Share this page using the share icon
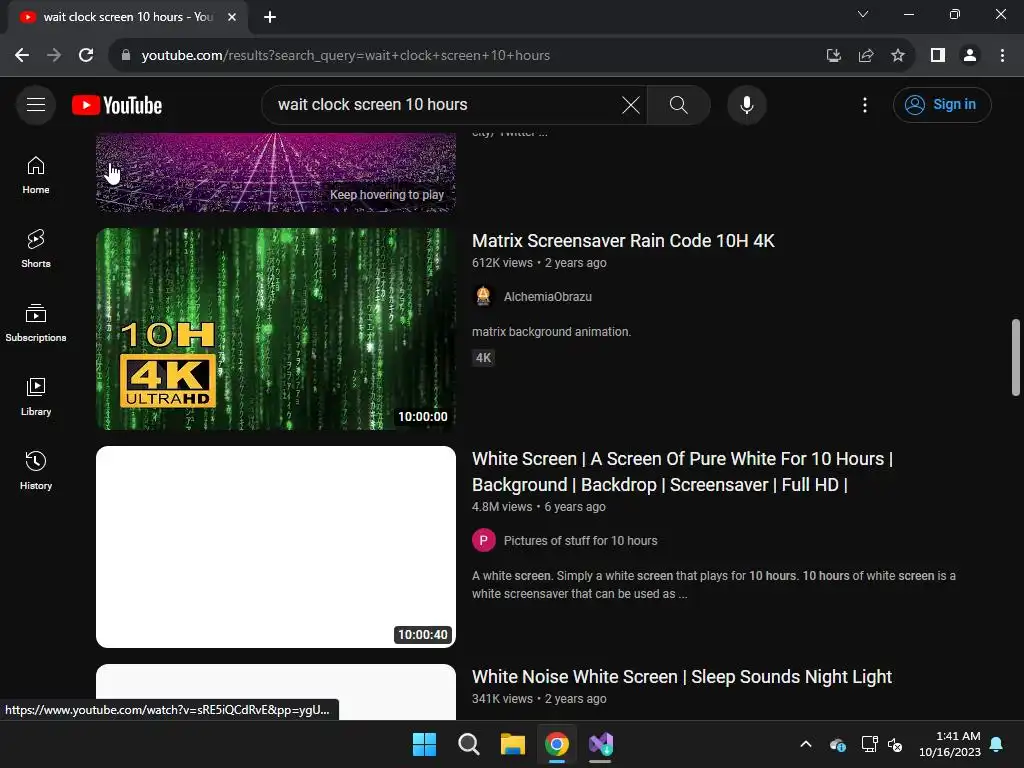The width and height of the screenshot is (1024, 768). tap(866, 56)
